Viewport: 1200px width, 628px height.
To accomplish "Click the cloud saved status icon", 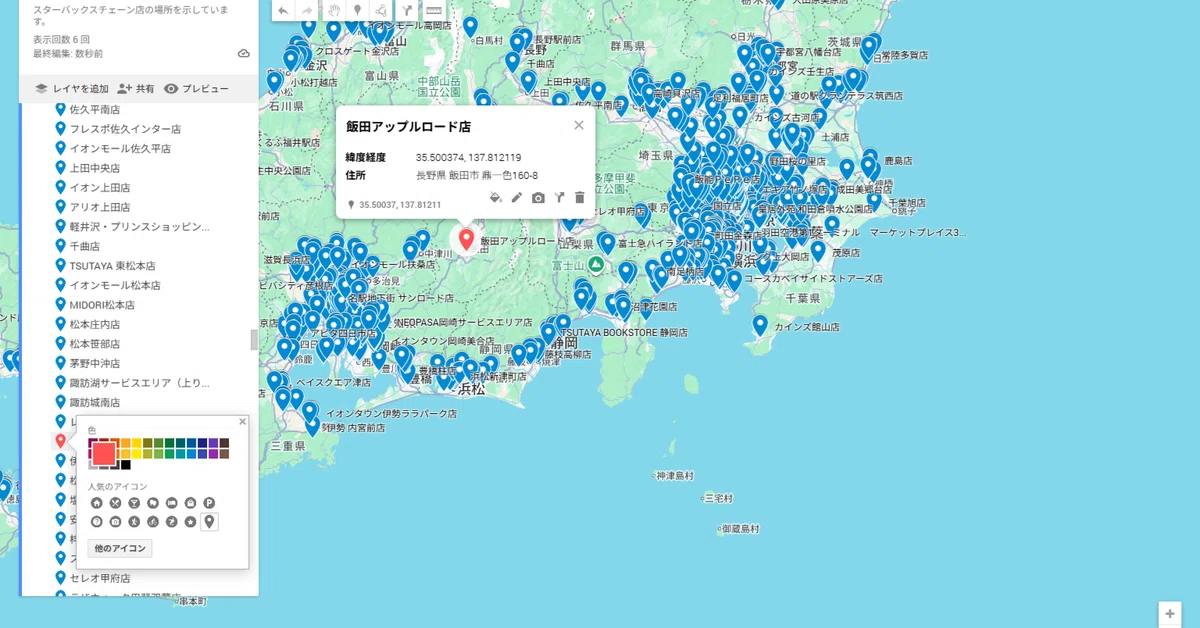I will point(243,53).
